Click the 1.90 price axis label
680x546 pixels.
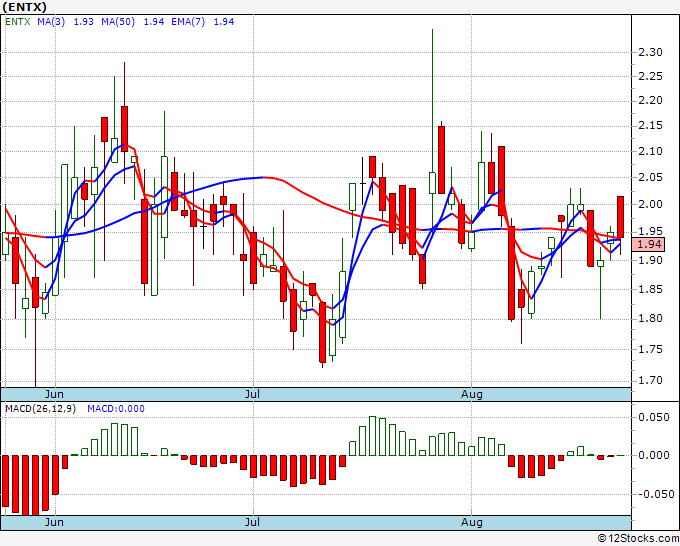(x=651, y=260)
